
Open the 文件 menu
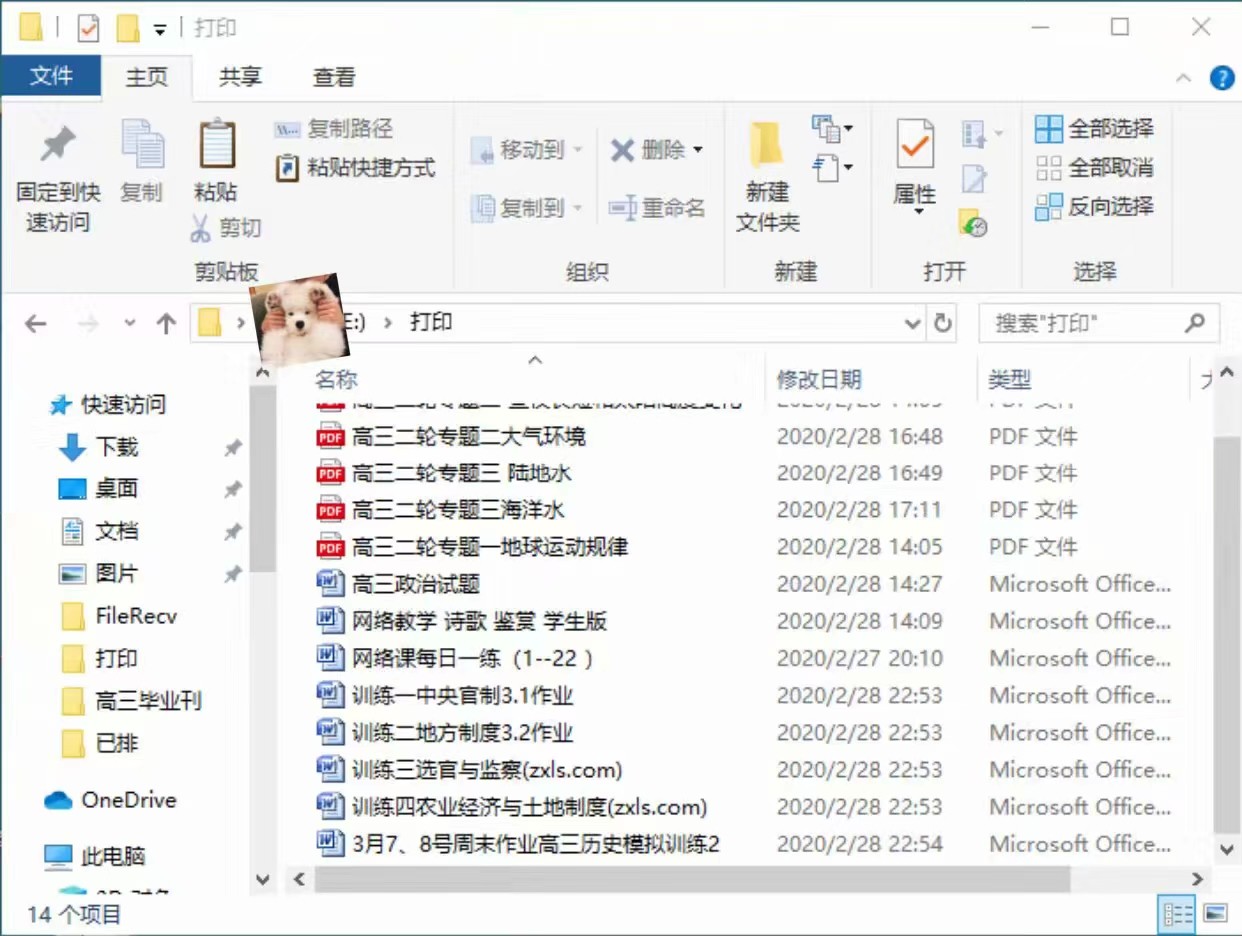click(51, 77)
